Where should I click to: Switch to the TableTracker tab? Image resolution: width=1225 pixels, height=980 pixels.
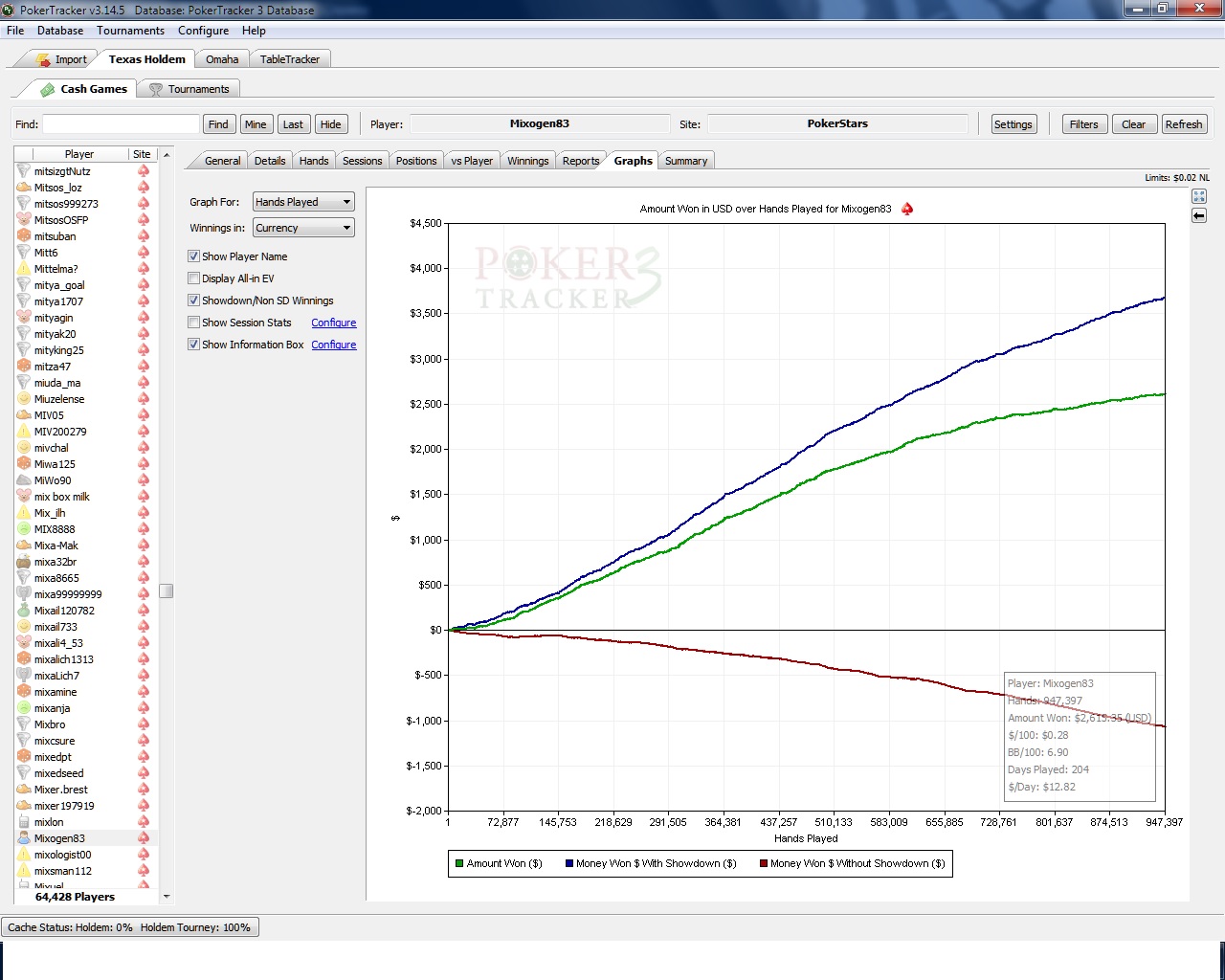point(290,59)
